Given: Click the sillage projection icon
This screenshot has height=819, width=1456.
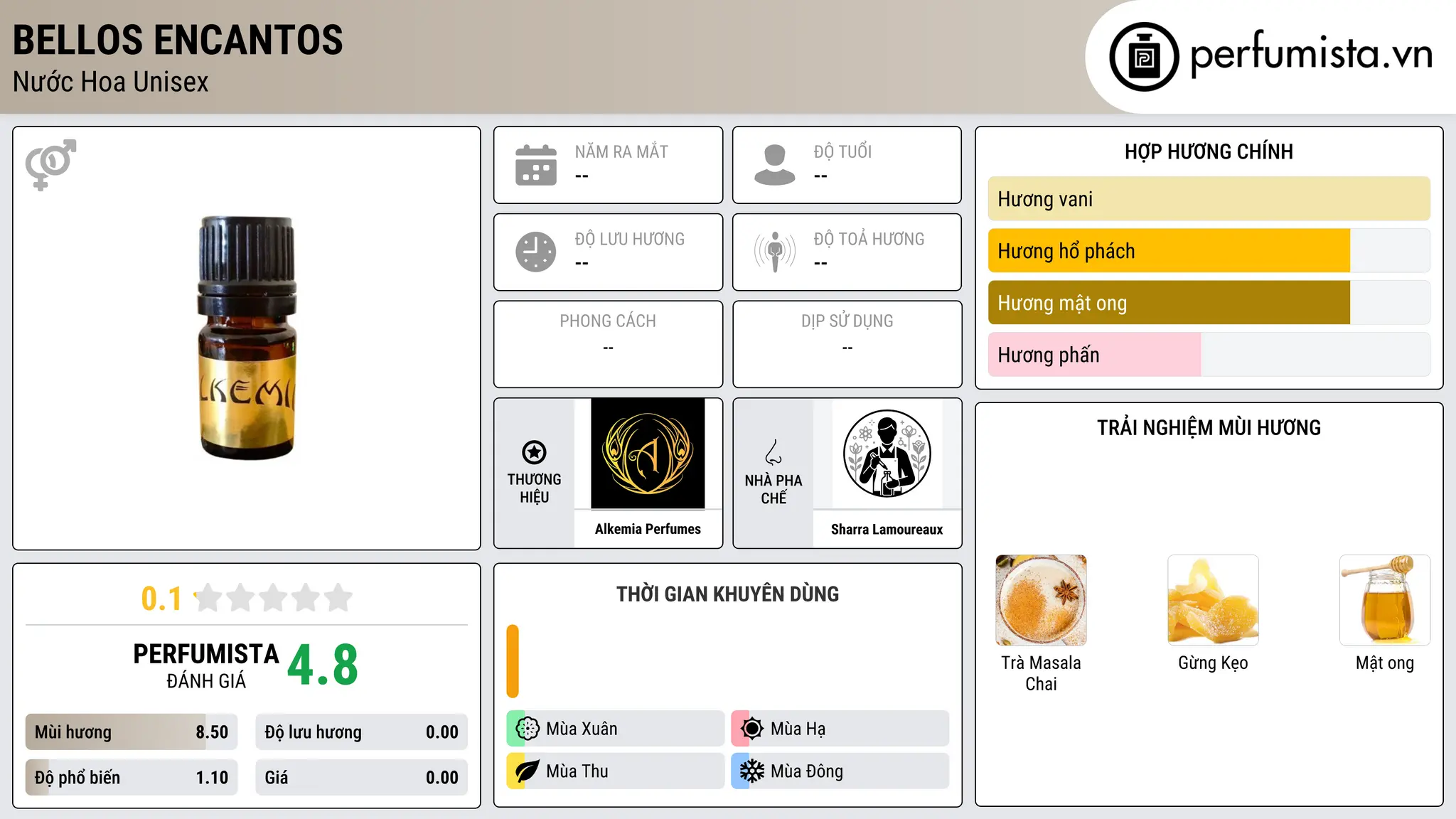Looking at the screenshot, I should 774,252.
